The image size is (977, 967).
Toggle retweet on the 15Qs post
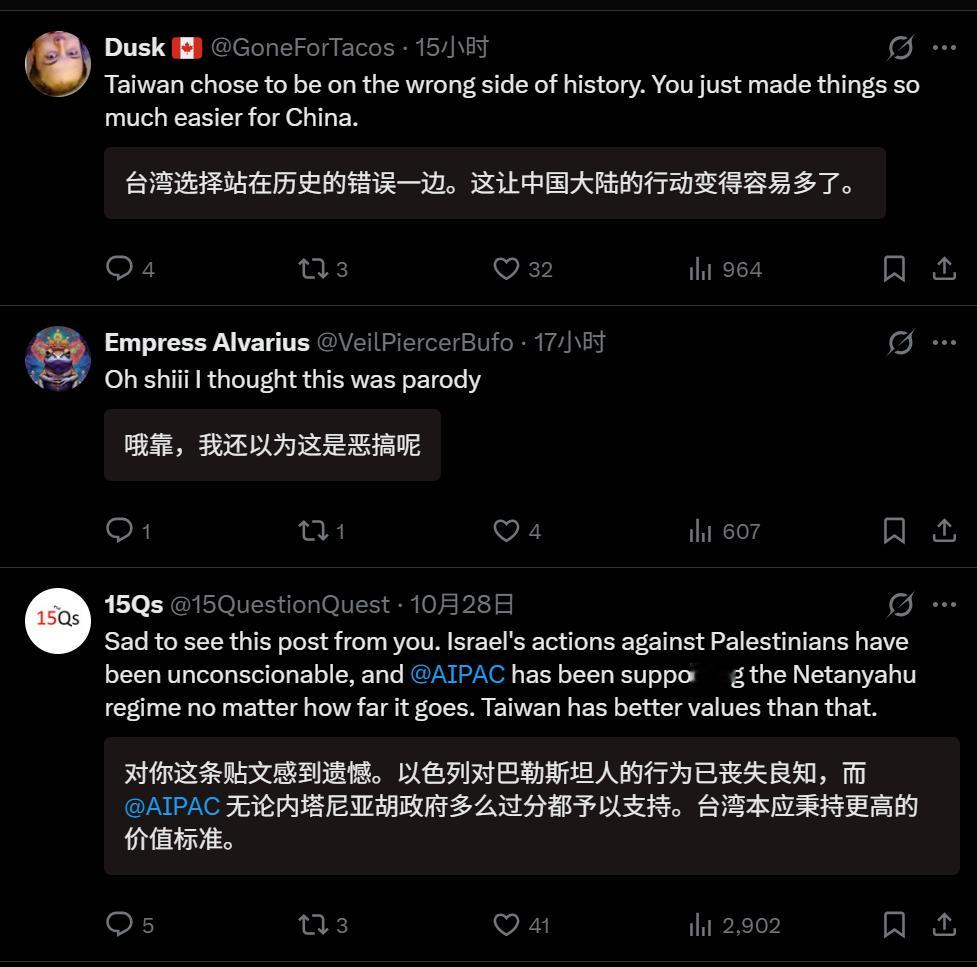click(x=312, y=925)
